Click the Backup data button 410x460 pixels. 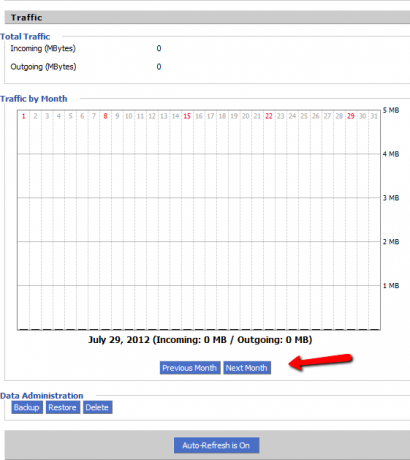click(x=27, y=407)
